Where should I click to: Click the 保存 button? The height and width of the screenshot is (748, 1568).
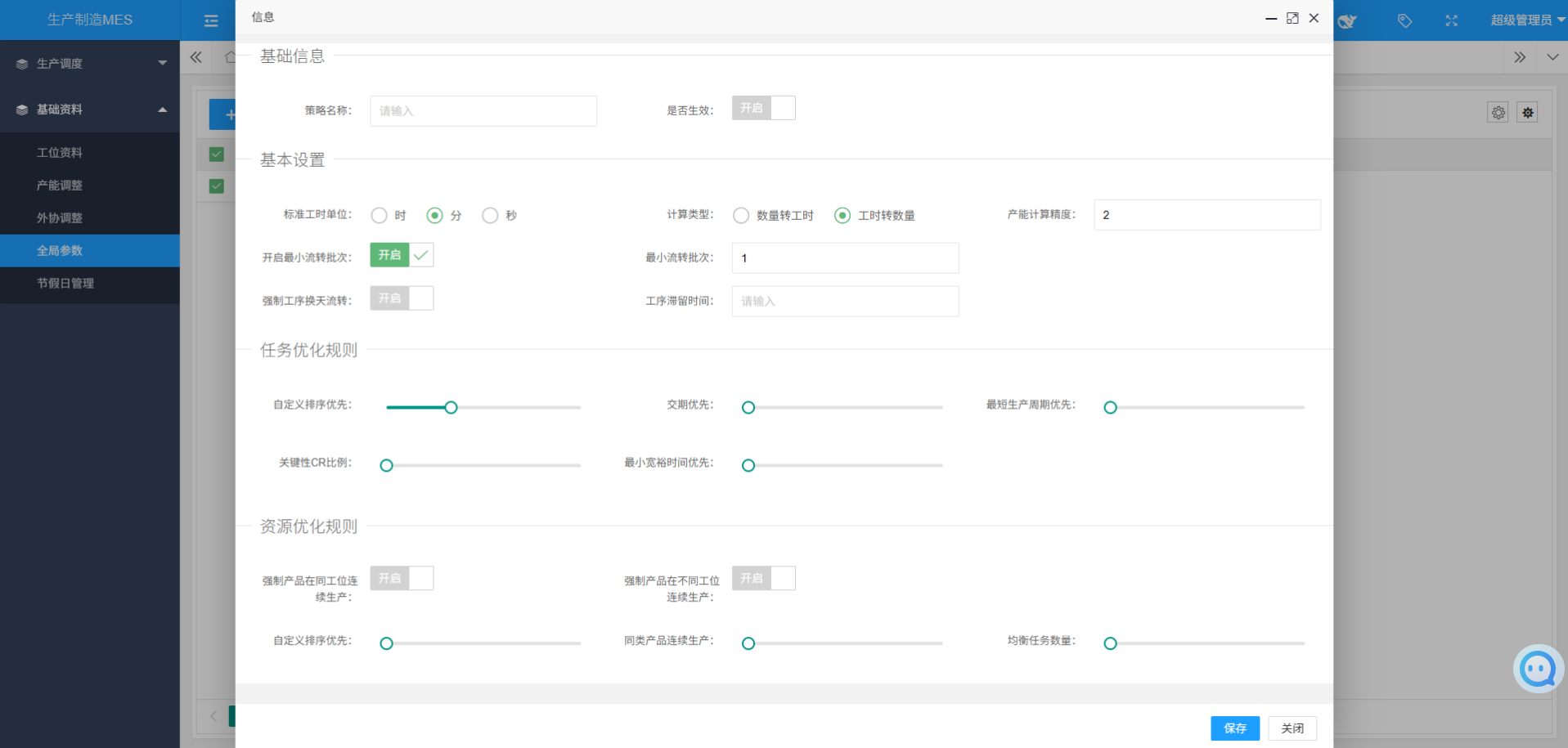click(1234, 728)
